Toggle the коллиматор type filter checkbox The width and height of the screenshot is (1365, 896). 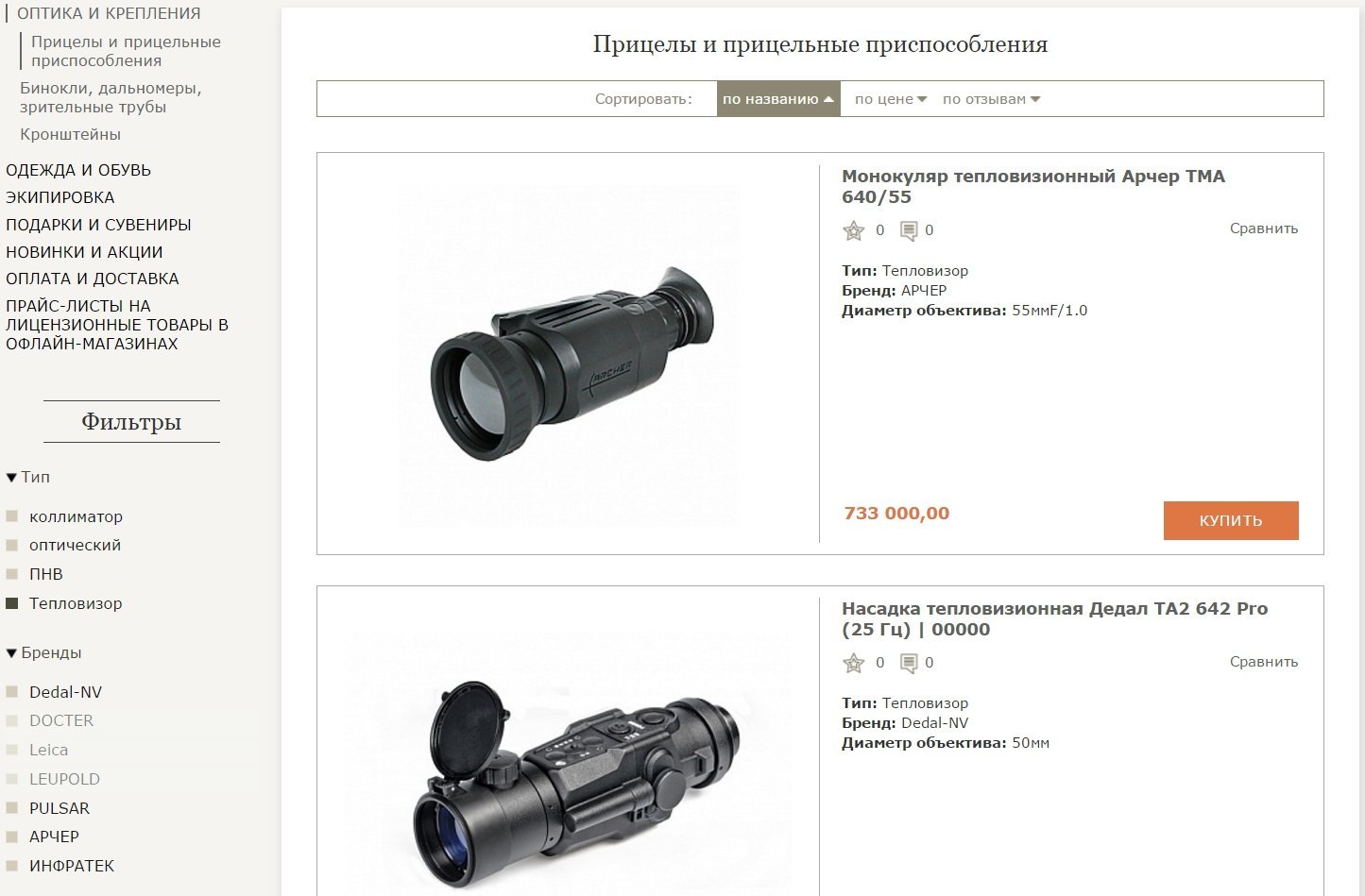click(x=12, y=516)
